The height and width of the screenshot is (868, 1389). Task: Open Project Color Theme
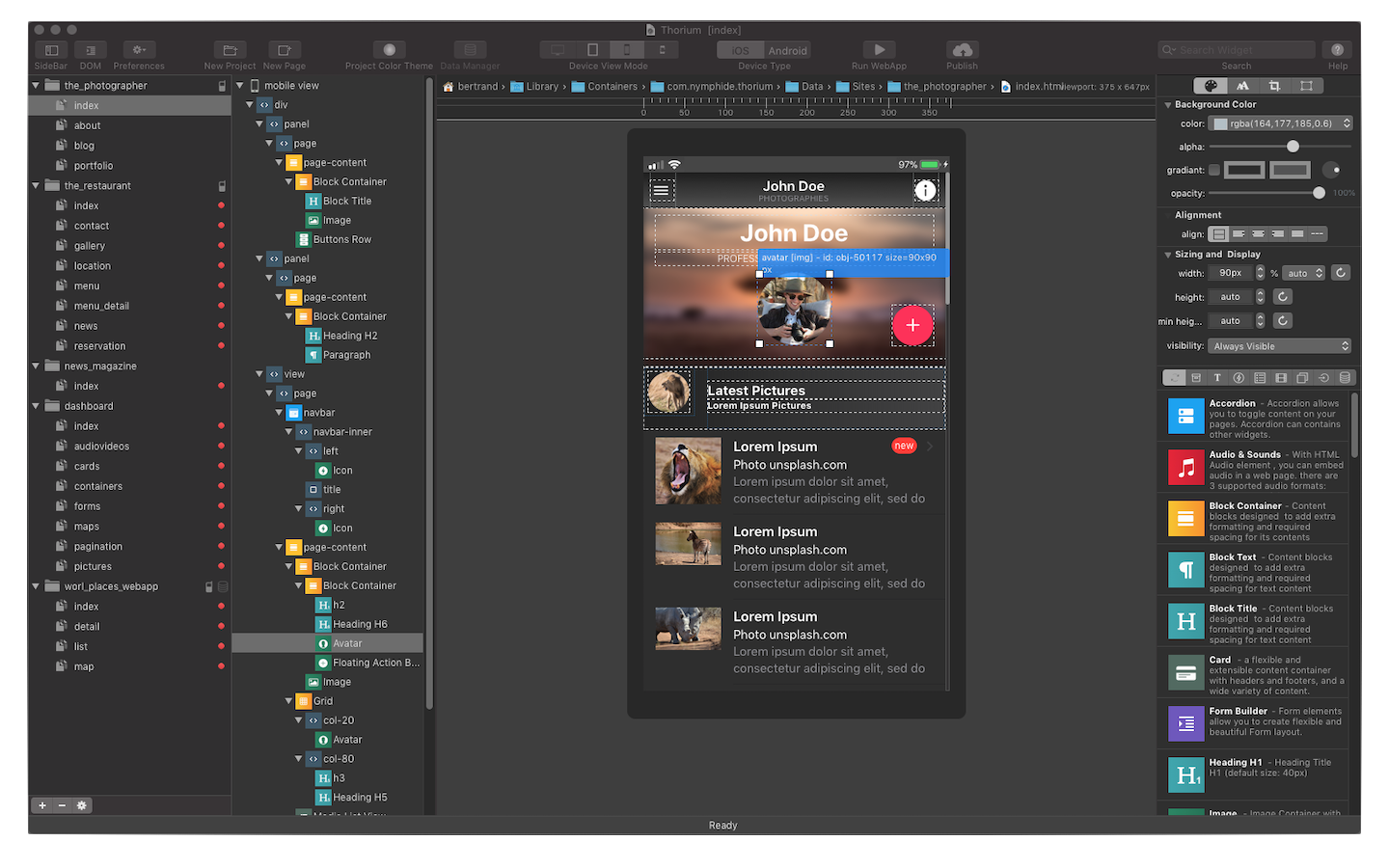[389, 50]
